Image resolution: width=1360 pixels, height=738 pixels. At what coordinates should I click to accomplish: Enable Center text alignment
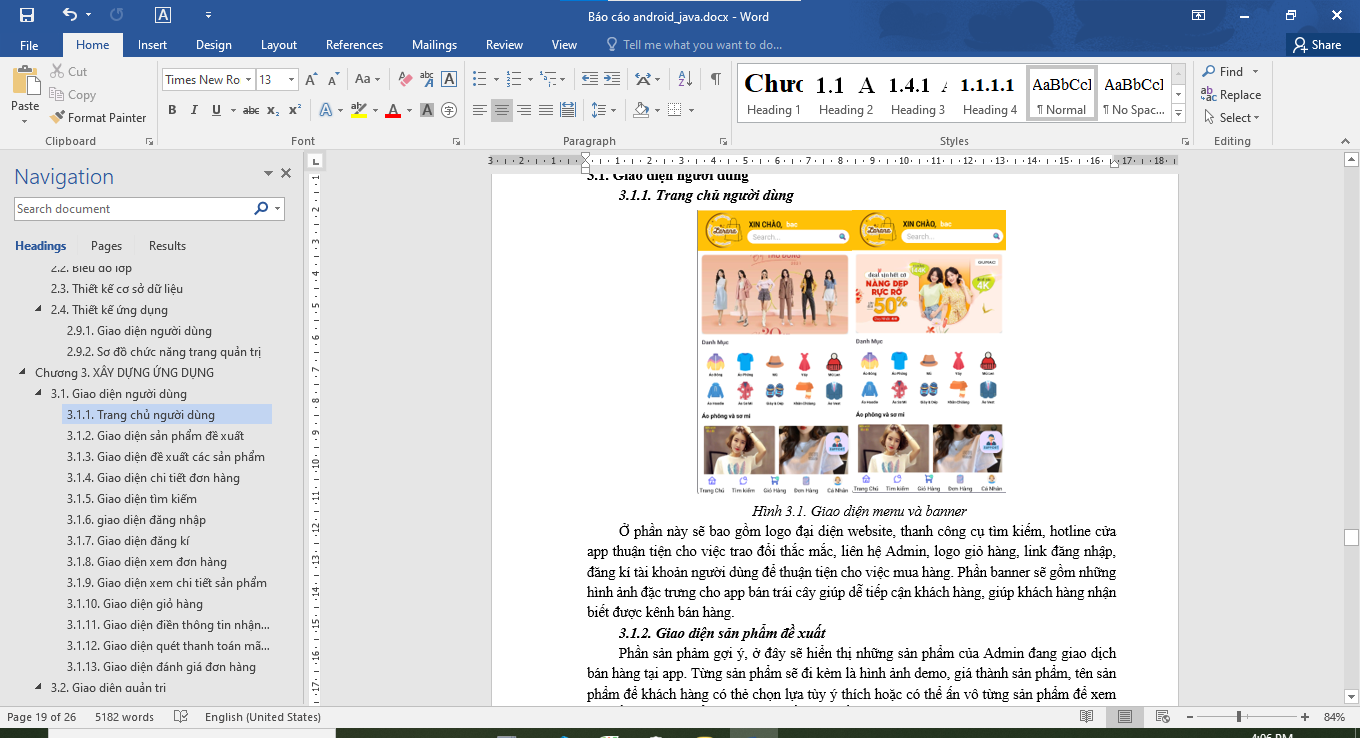(502, 110)
